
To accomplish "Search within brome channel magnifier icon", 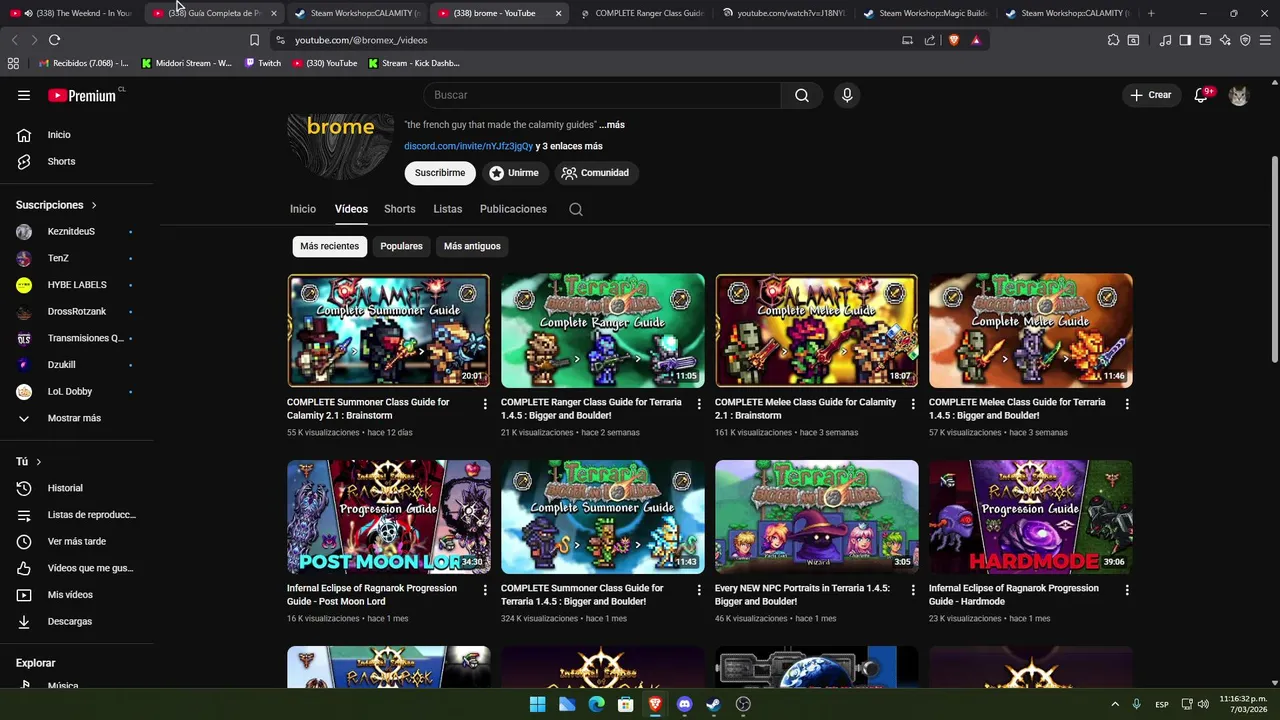I will pyautogui.click(x=575, y=209).
